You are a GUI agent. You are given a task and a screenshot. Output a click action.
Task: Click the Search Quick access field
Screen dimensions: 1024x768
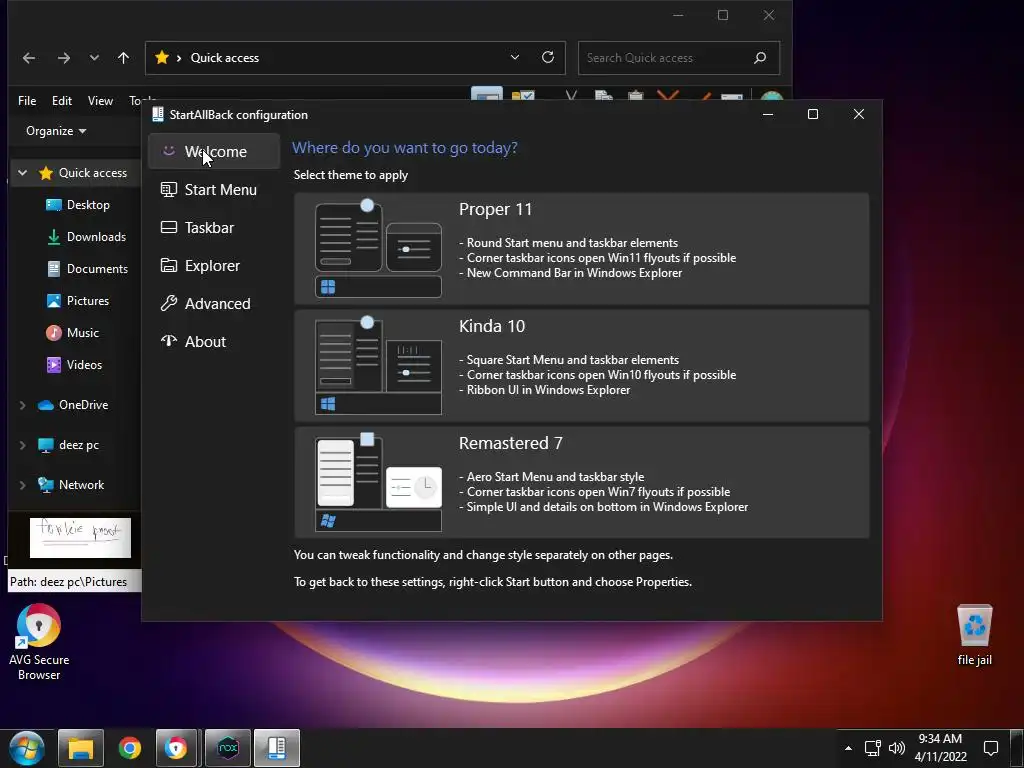[x=679, y=58]
